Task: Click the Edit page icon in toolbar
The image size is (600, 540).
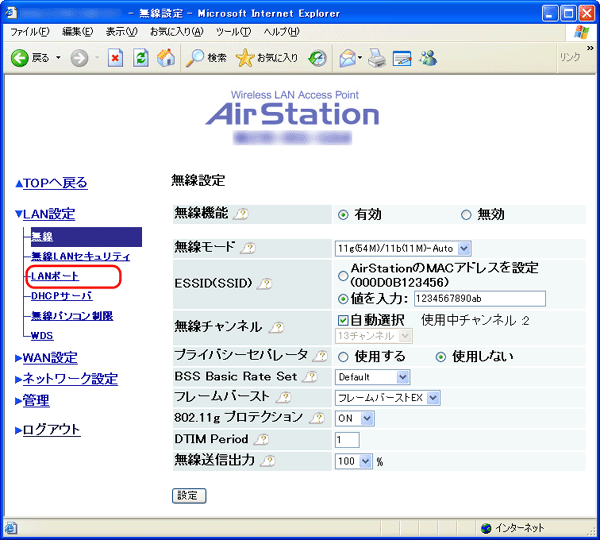Action: pos(402,58)
